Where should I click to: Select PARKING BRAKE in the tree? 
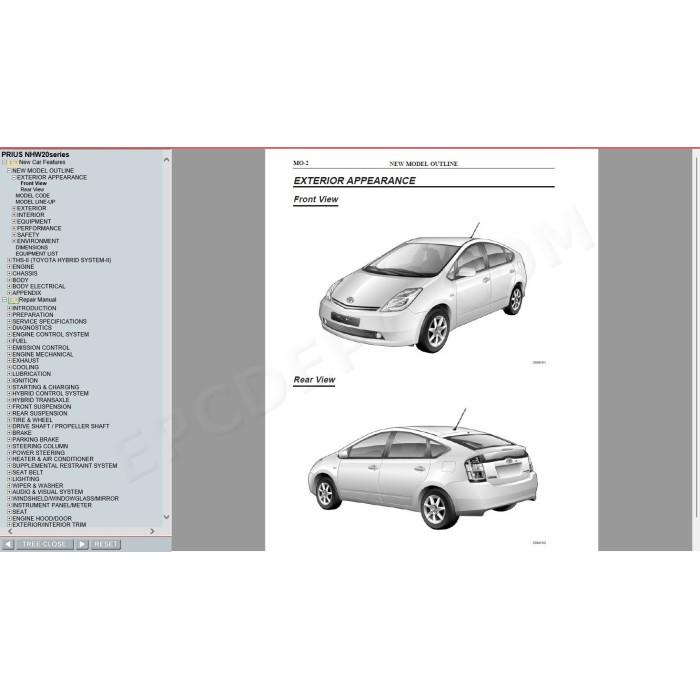36,440
